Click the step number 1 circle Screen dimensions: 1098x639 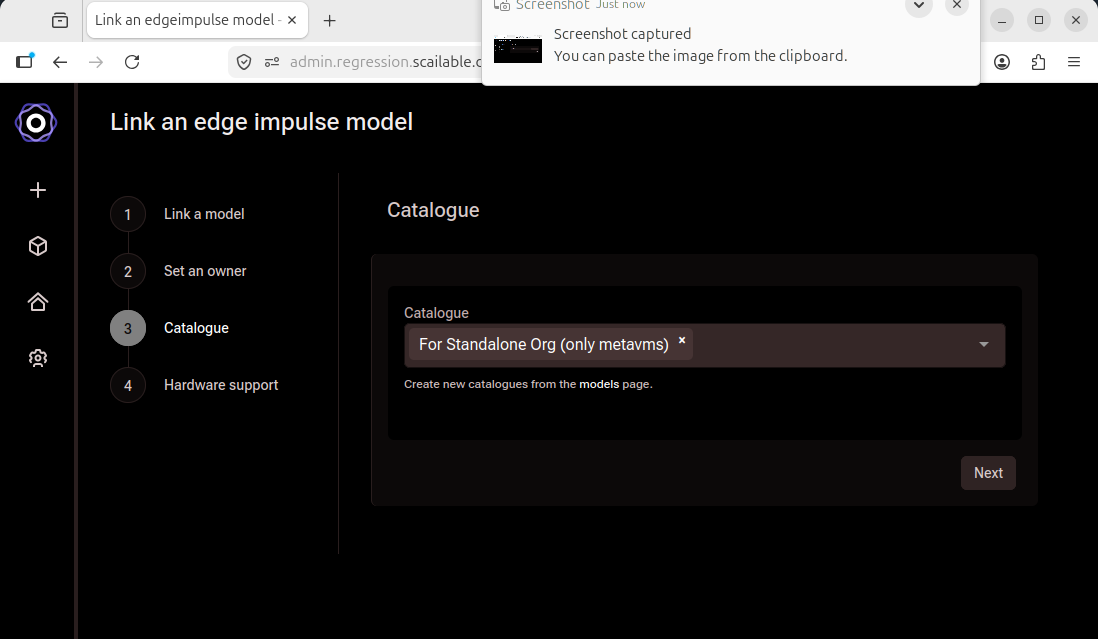coord(127,214)
